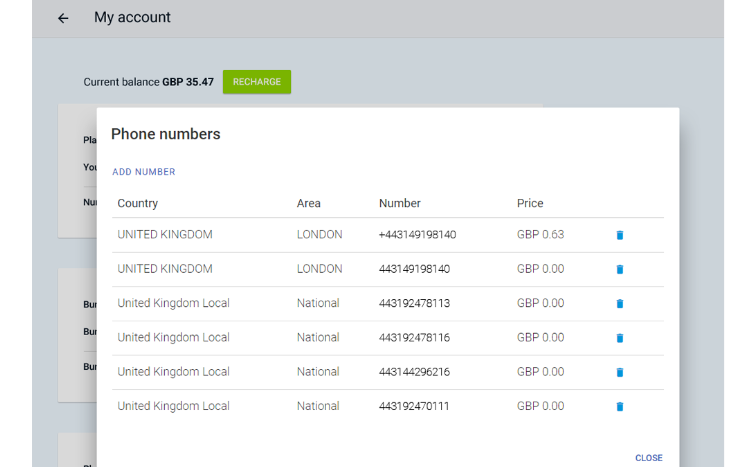Delete the London number 443149198140 priced GBP 0.00
753x467 pixels.
tap(619, 269)
